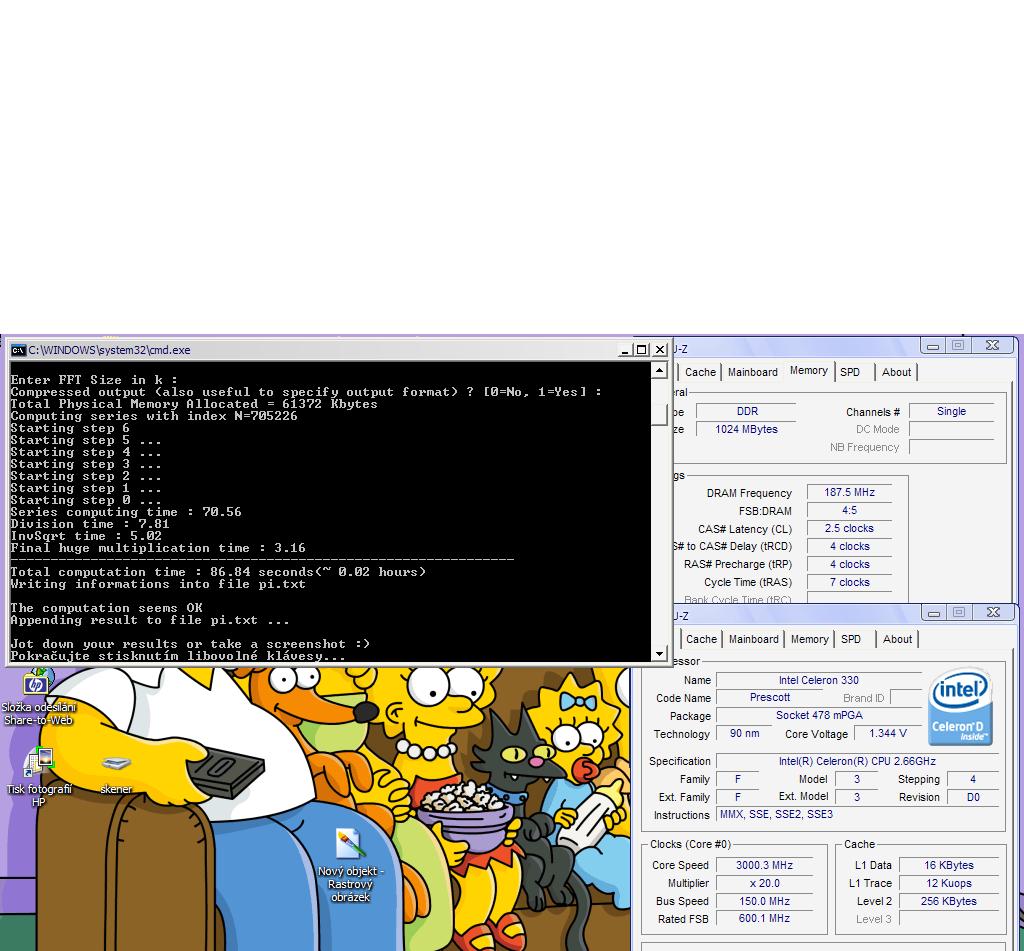Click the Intel Celeron D logo in CPU-Z
Screen dimensions: 1024x951
[x=960, y=707]
